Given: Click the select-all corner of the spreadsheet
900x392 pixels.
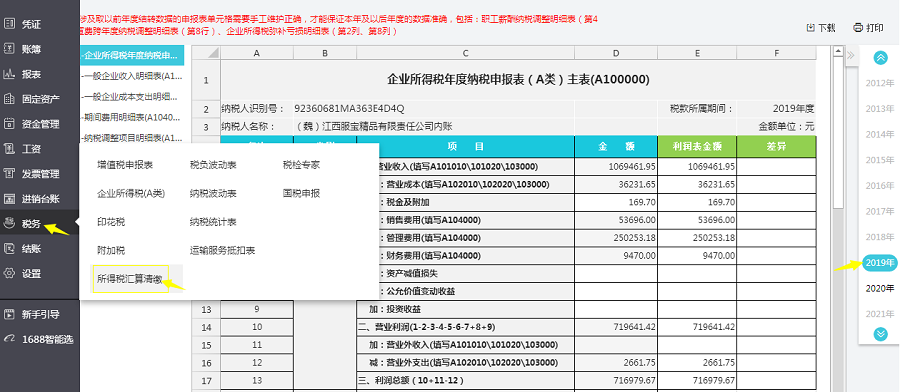Looking at the screenshot, I should pos(206,53).
